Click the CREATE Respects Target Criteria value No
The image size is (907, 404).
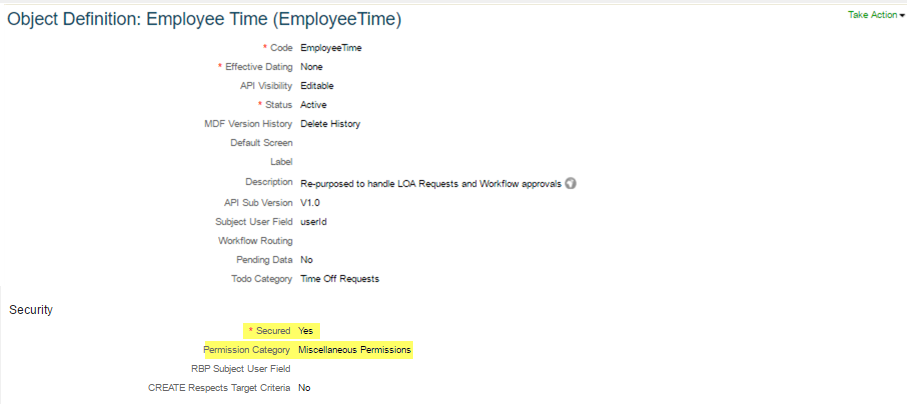[304, 388]
